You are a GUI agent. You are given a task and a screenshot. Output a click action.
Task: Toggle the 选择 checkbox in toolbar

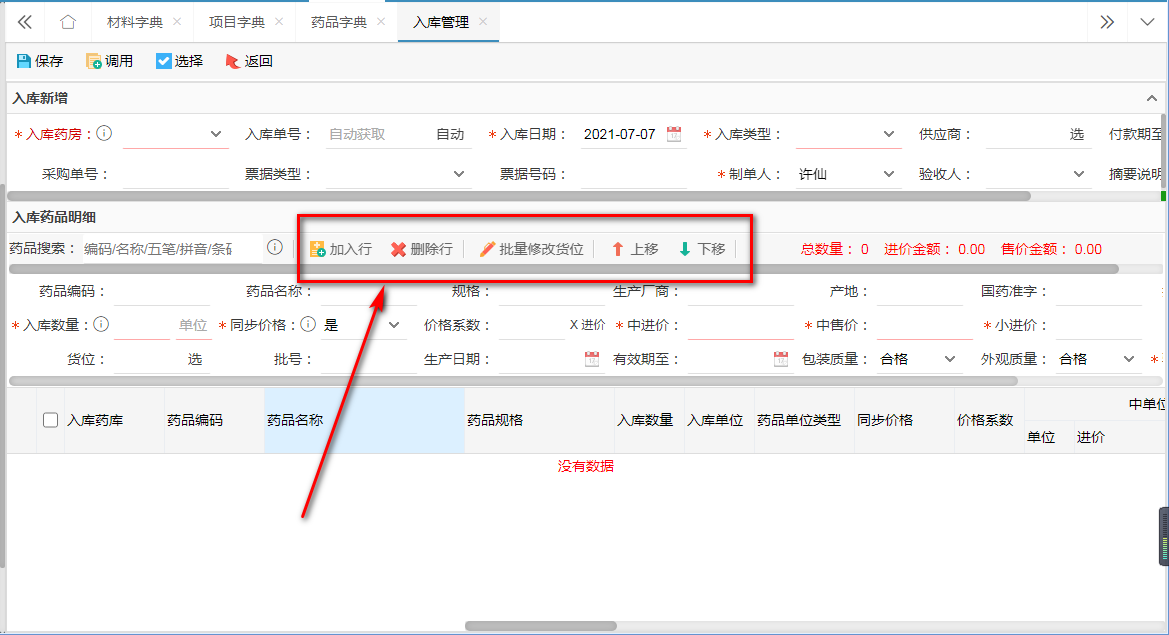click(164, 61)
